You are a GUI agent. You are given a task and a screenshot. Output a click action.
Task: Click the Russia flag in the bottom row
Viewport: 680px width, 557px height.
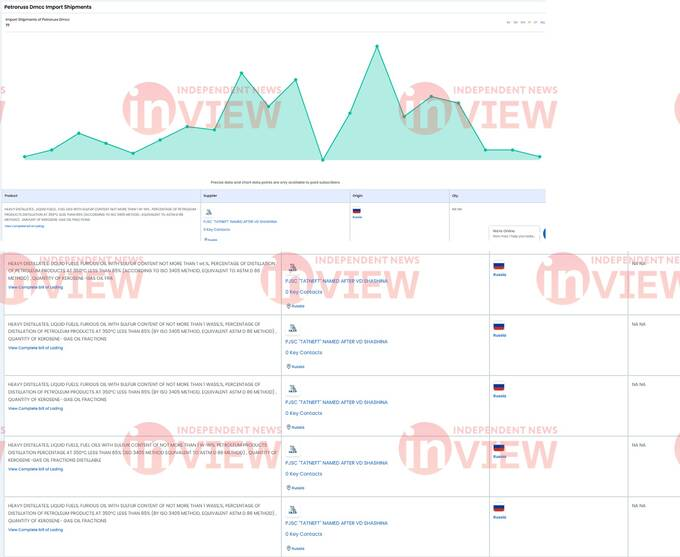pyautogui.click(x=499, y=508)
